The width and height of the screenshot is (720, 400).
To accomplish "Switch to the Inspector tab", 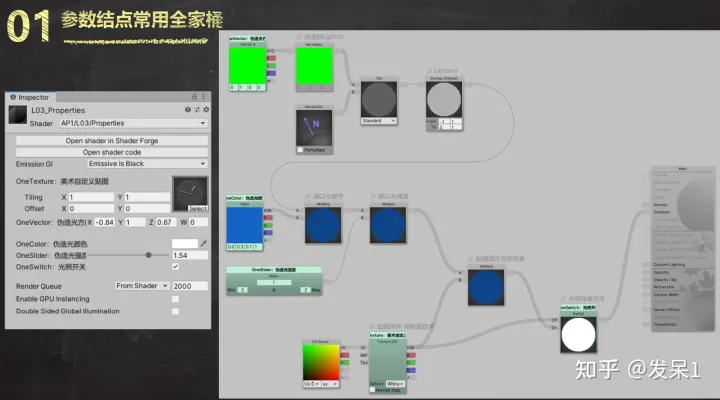I will coord(30,97).
